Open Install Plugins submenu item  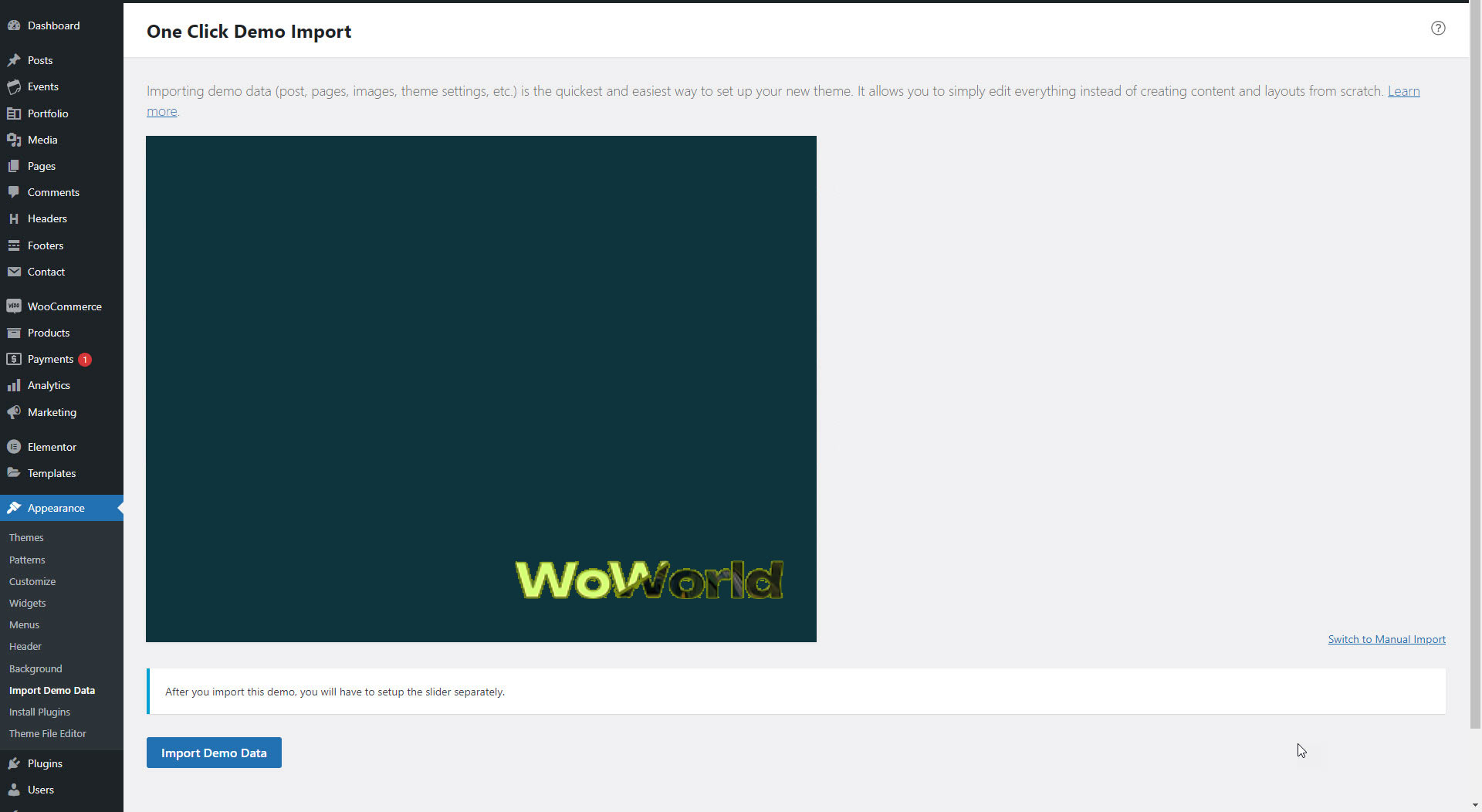pyautogui.click(x=39, y=712)
